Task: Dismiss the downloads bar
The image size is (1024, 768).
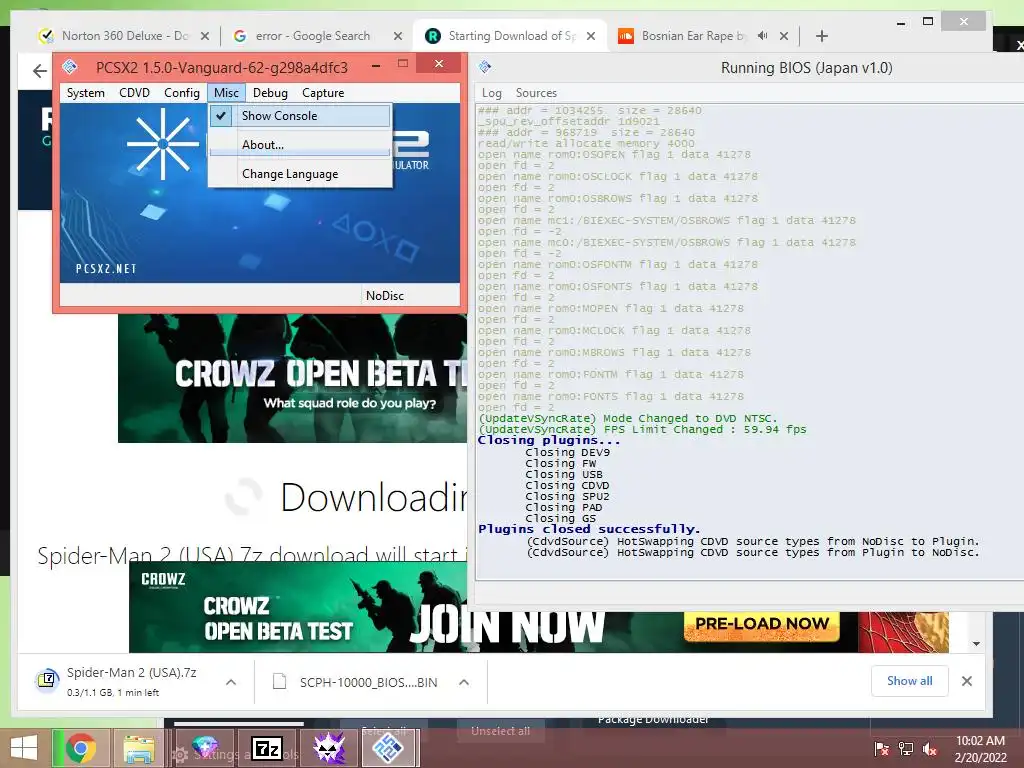Action: (967, 681)
